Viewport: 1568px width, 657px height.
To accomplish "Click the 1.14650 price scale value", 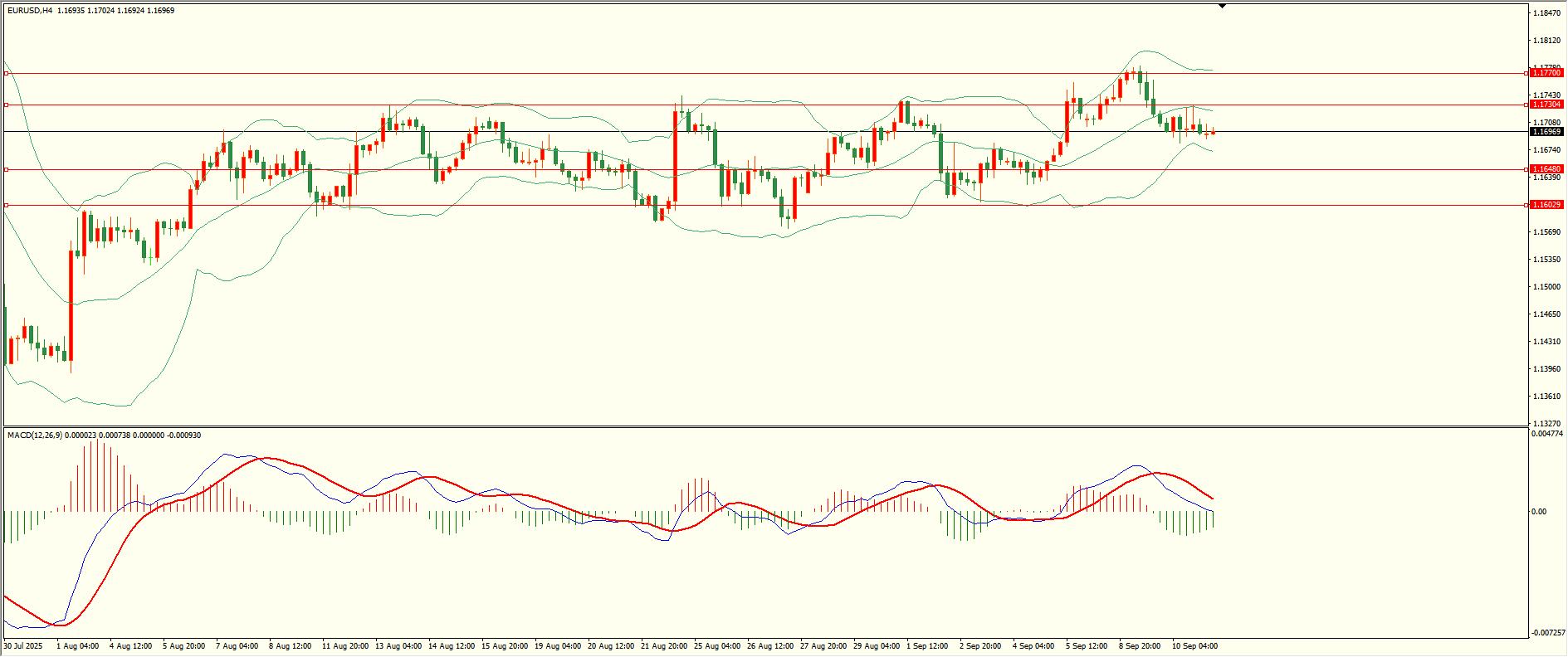I will [x=1546, y=314].
